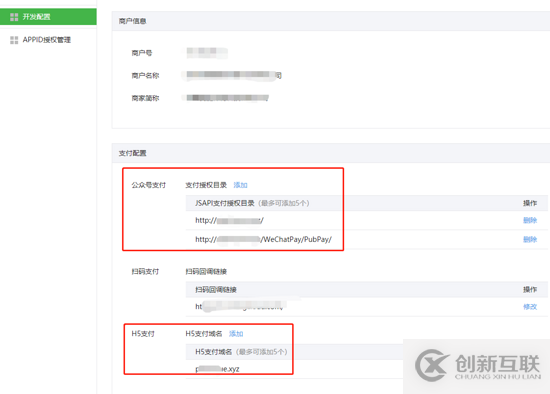Click the 扫码支付 label
The image size is (550, 394).
pyautogui.click(x=145, y=271)
